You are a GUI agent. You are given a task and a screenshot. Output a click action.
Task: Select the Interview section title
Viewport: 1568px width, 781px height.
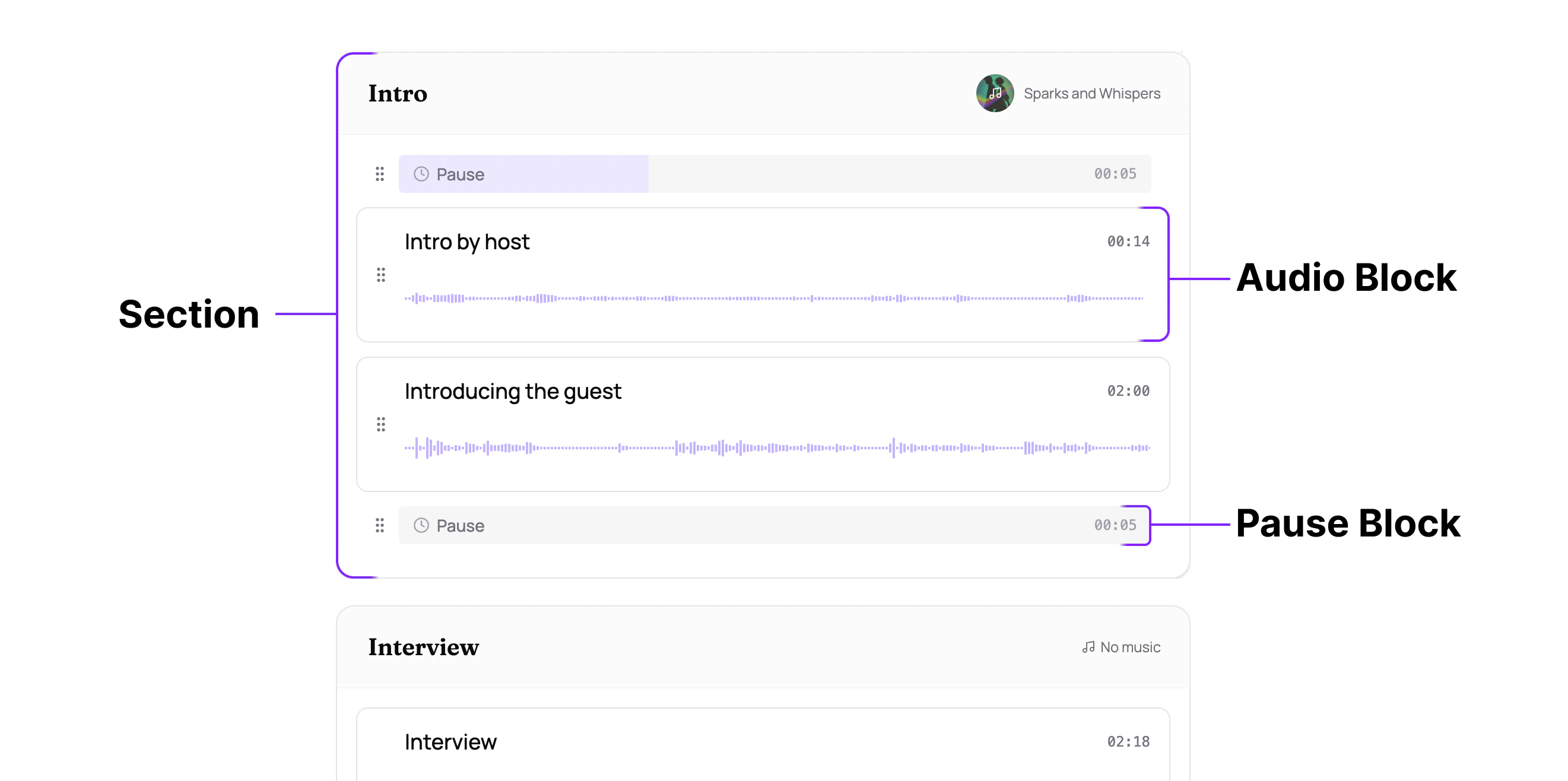tap(423, 646)
